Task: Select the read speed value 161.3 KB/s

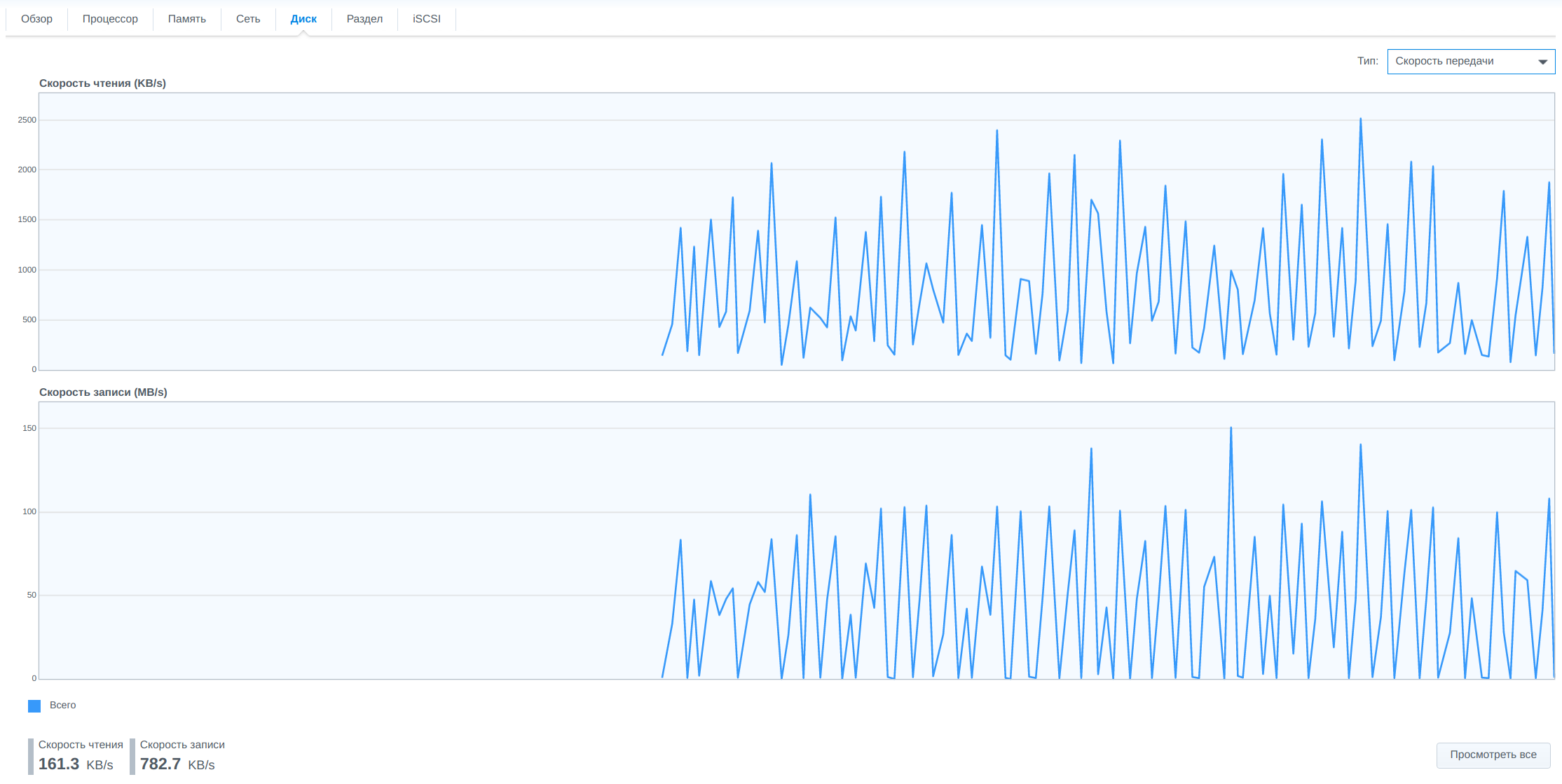Action: click(x=76, y=764)
